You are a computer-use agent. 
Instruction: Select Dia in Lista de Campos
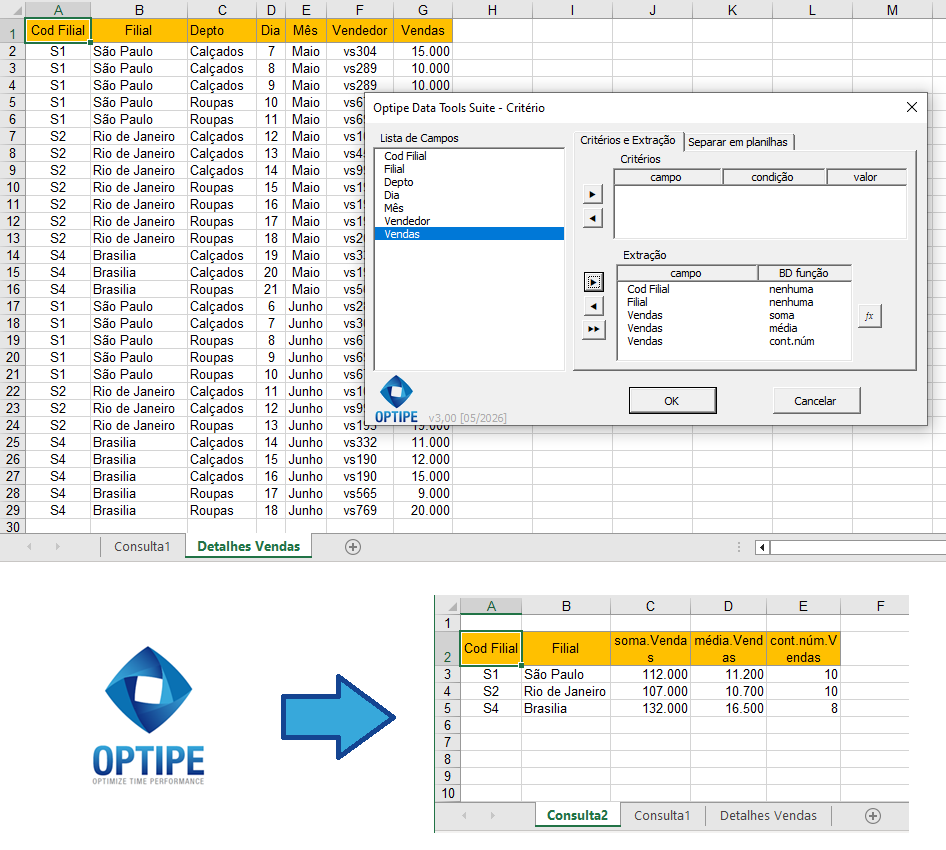[x=469, y=195]
